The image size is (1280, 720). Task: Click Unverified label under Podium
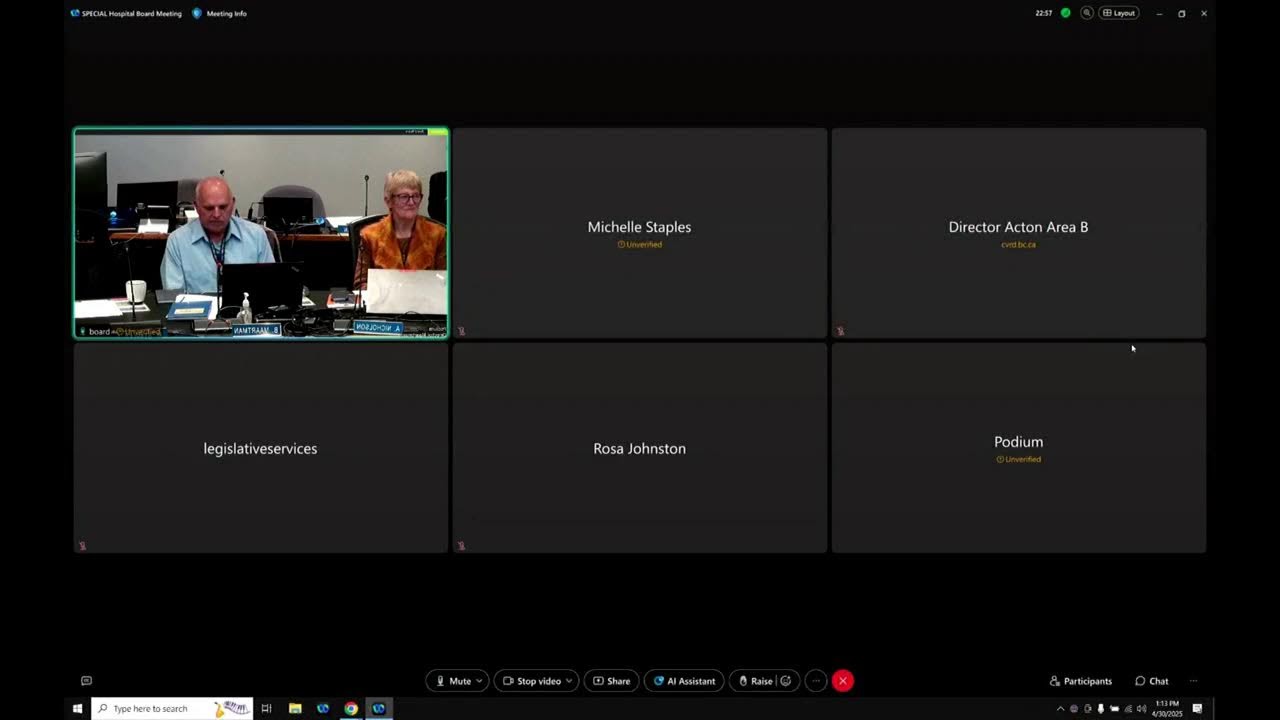click(x=1019, y=459)
